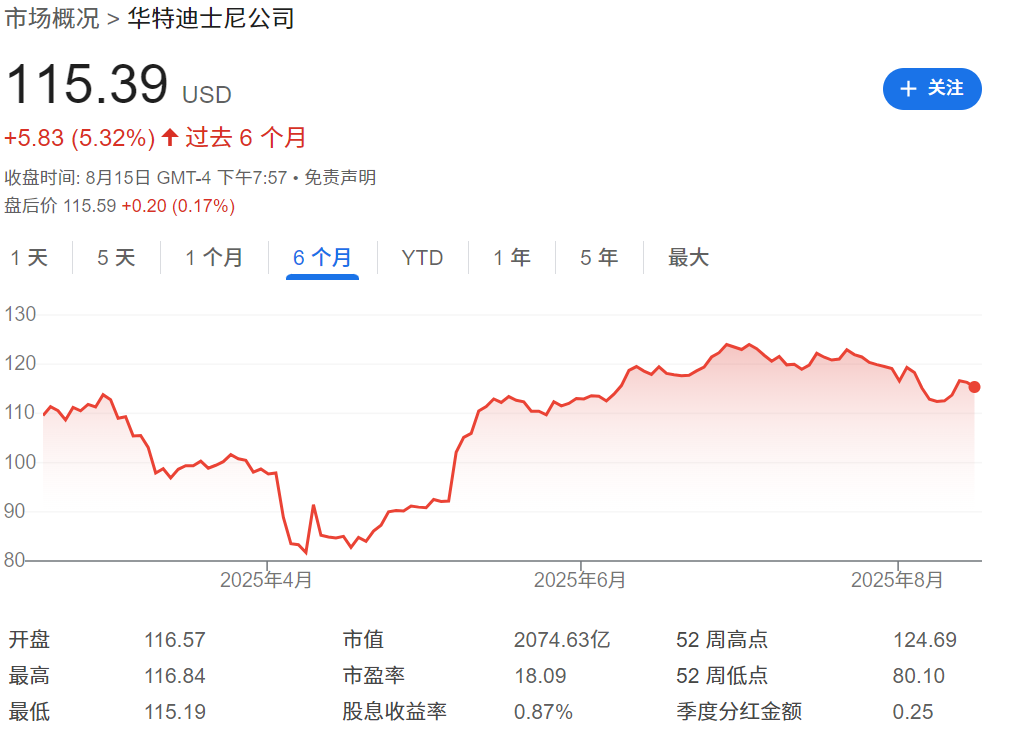Click the 过去 6 个月 period text
The height and width of the screenshot is (729, 1025).
(x=246, y=138)
